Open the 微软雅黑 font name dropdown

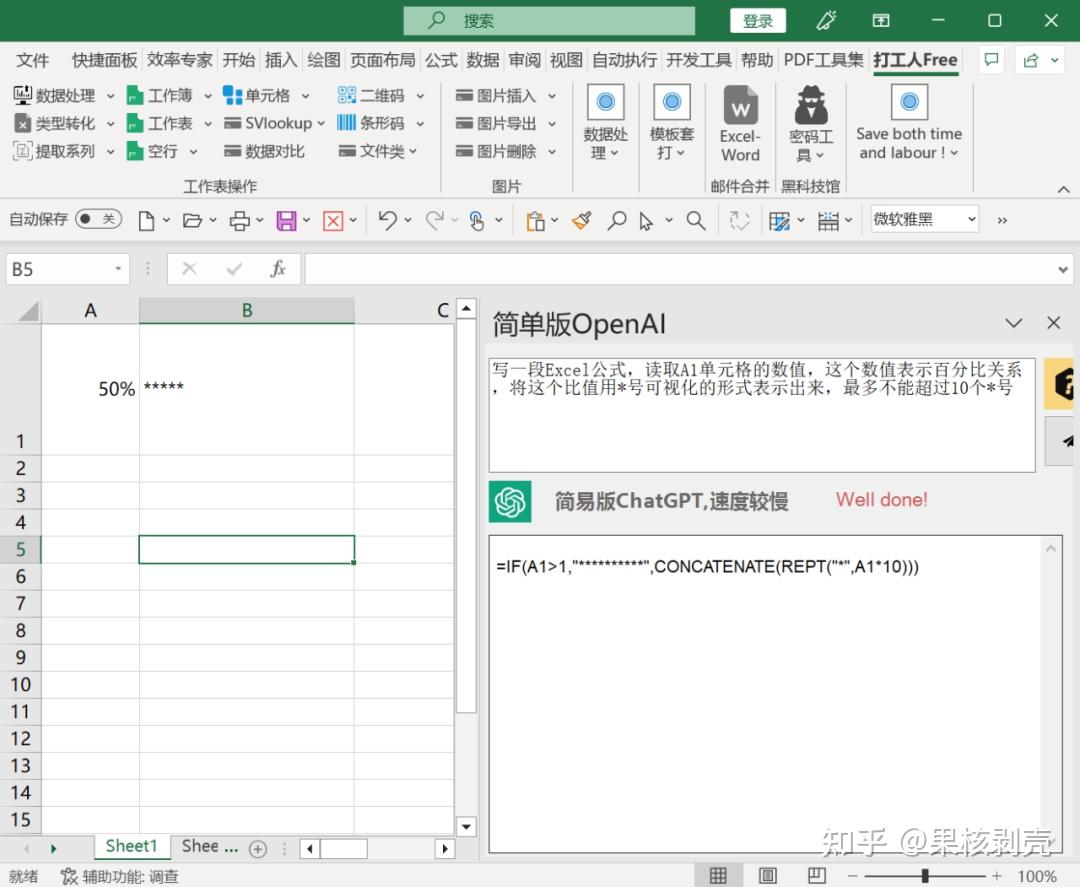tap(971, 220)
